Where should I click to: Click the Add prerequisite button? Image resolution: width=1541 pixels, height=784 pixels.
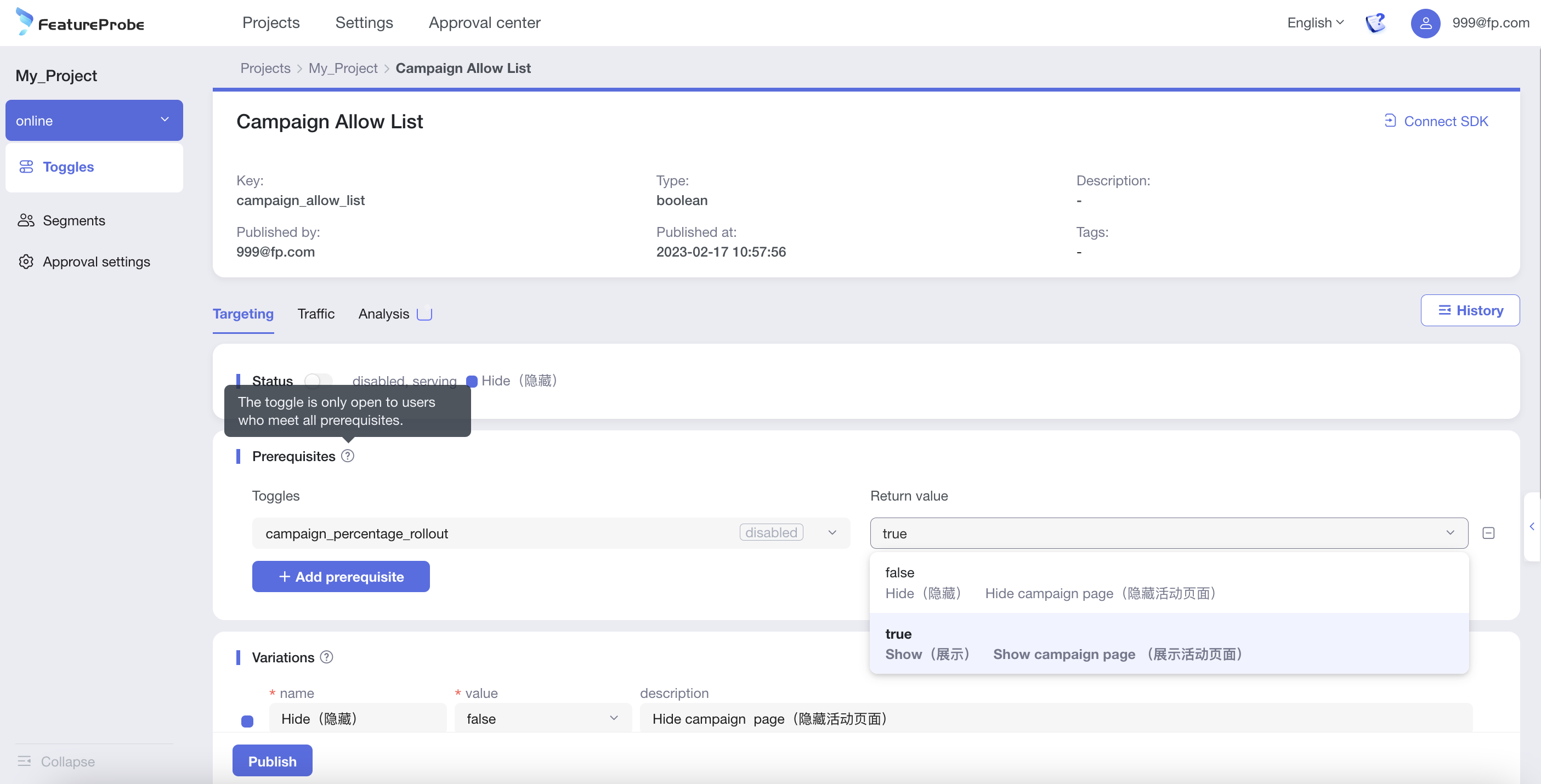pos(341,577)
